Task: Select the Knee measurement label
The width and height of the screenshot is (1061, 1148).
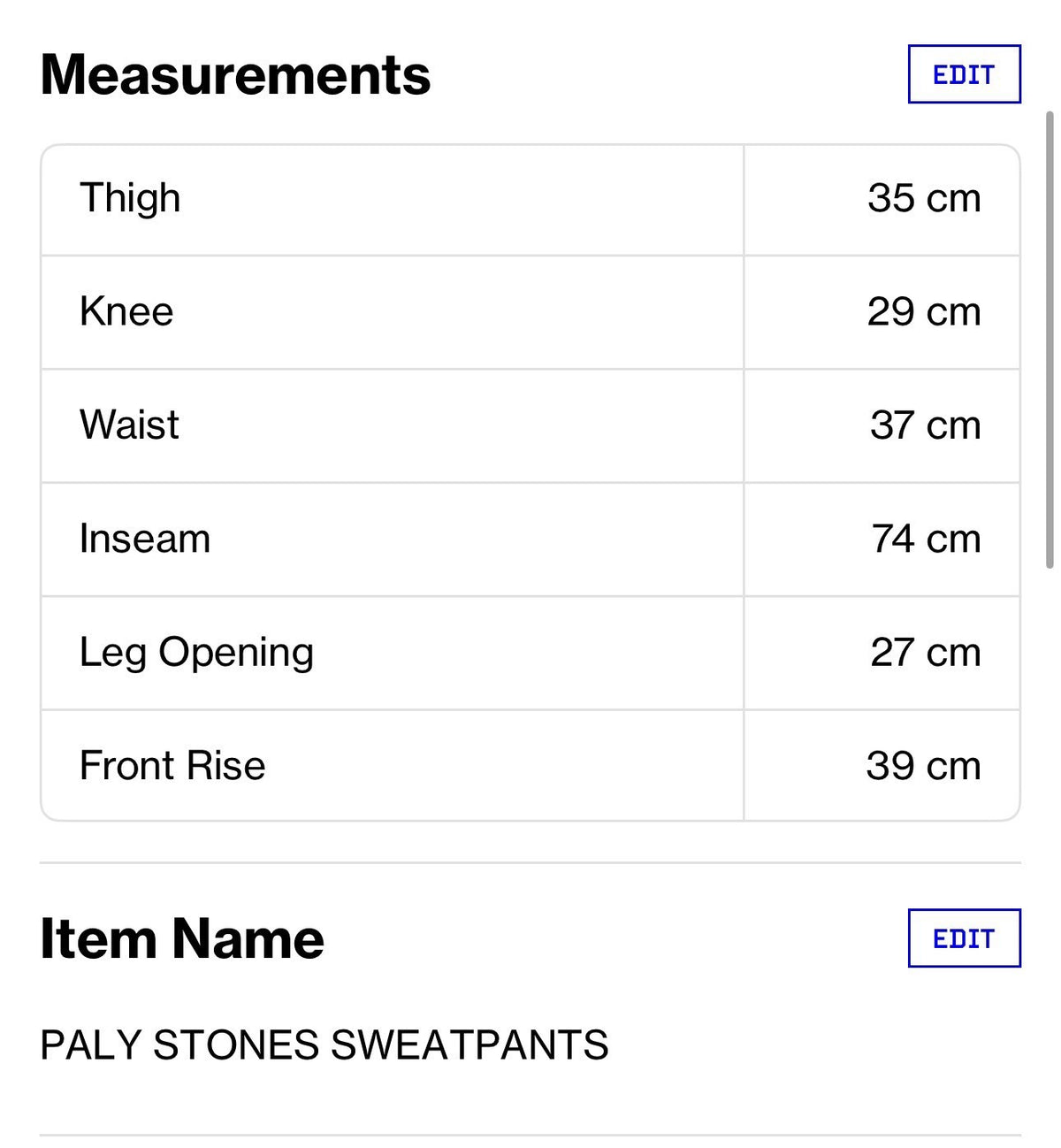Action: click(x=126, y=311)
